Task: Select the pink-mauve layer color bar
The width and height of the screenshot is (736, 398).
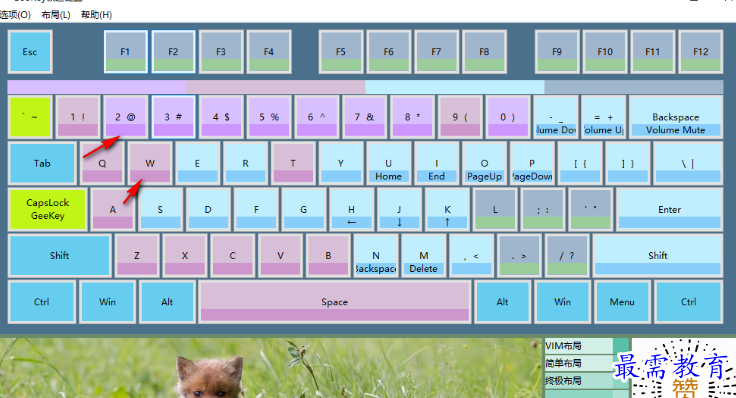Action: click(276, 87)
